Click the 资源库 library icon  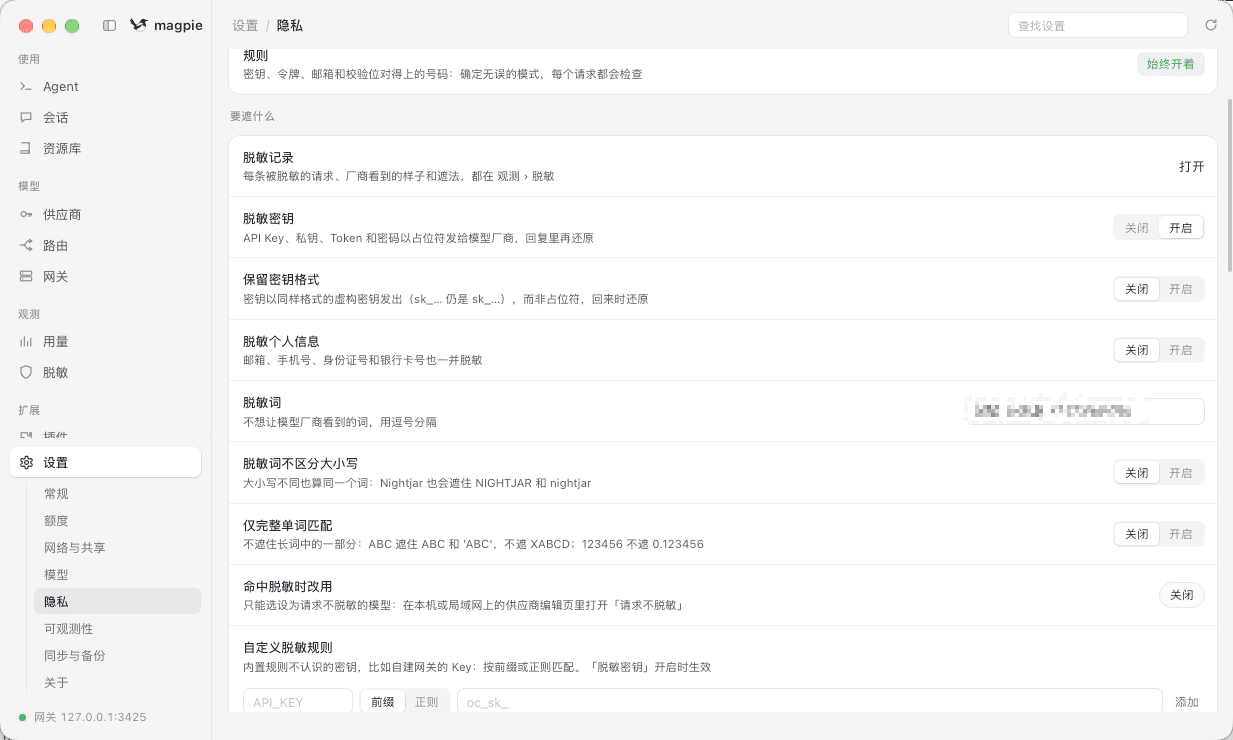click(x=26, y=149)
